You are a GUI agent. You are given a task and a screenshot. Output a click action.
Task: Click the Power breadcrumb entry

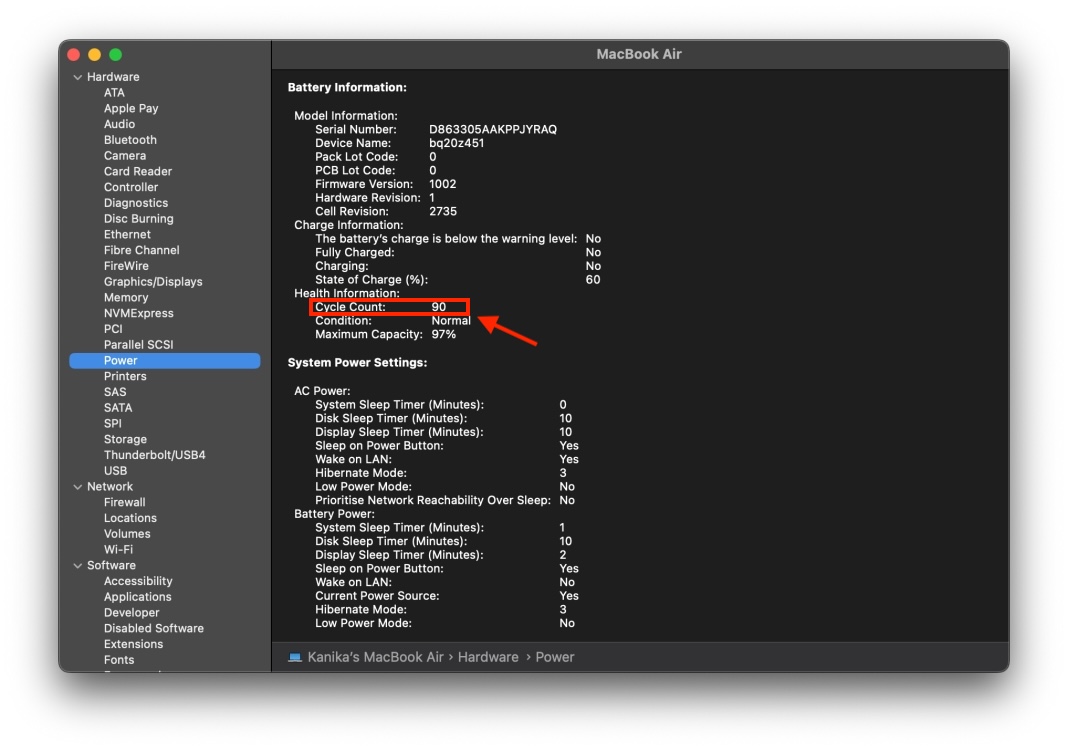[x=553, y=657]
